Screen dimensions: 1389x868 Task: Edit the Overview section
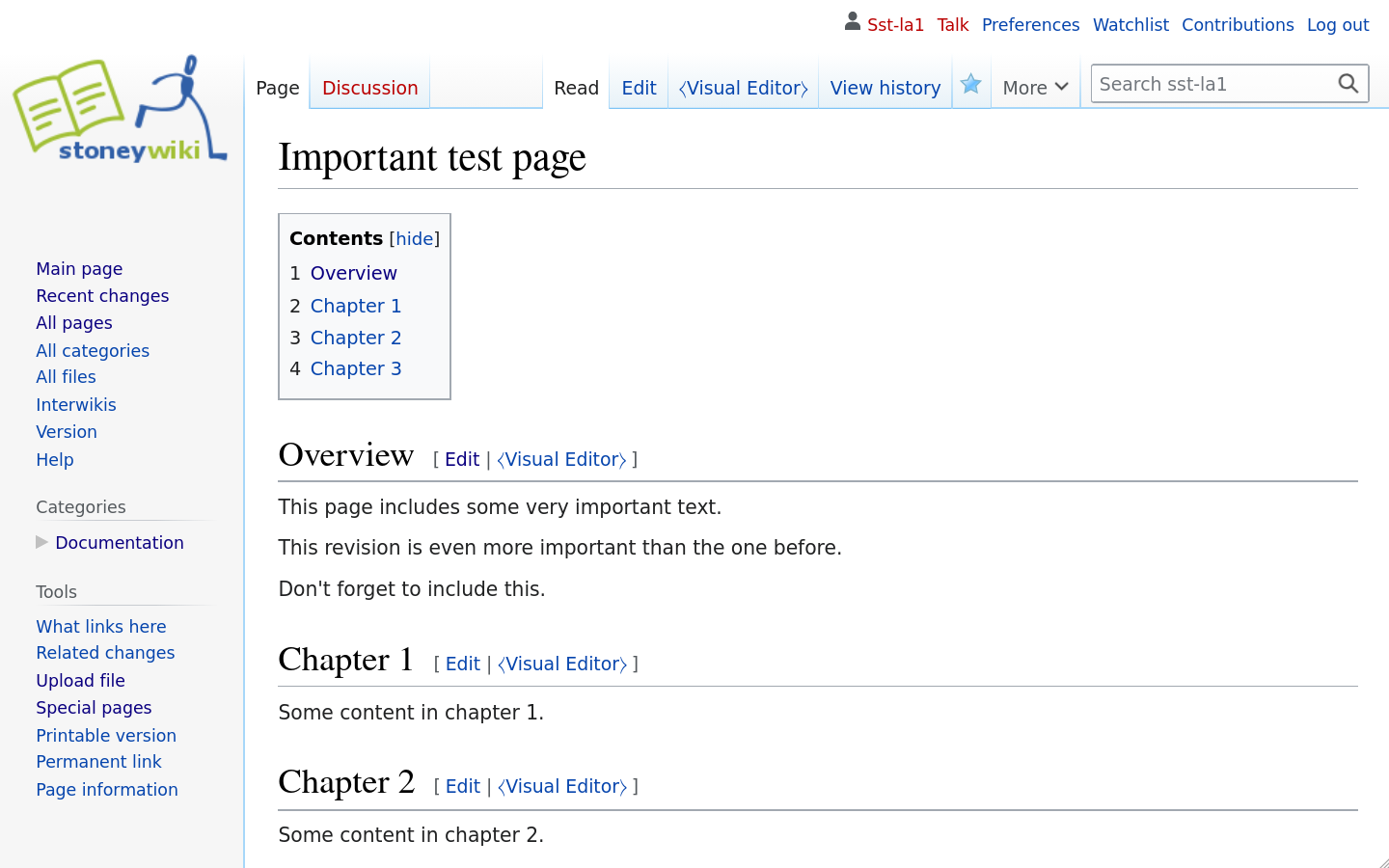[462, 459]
